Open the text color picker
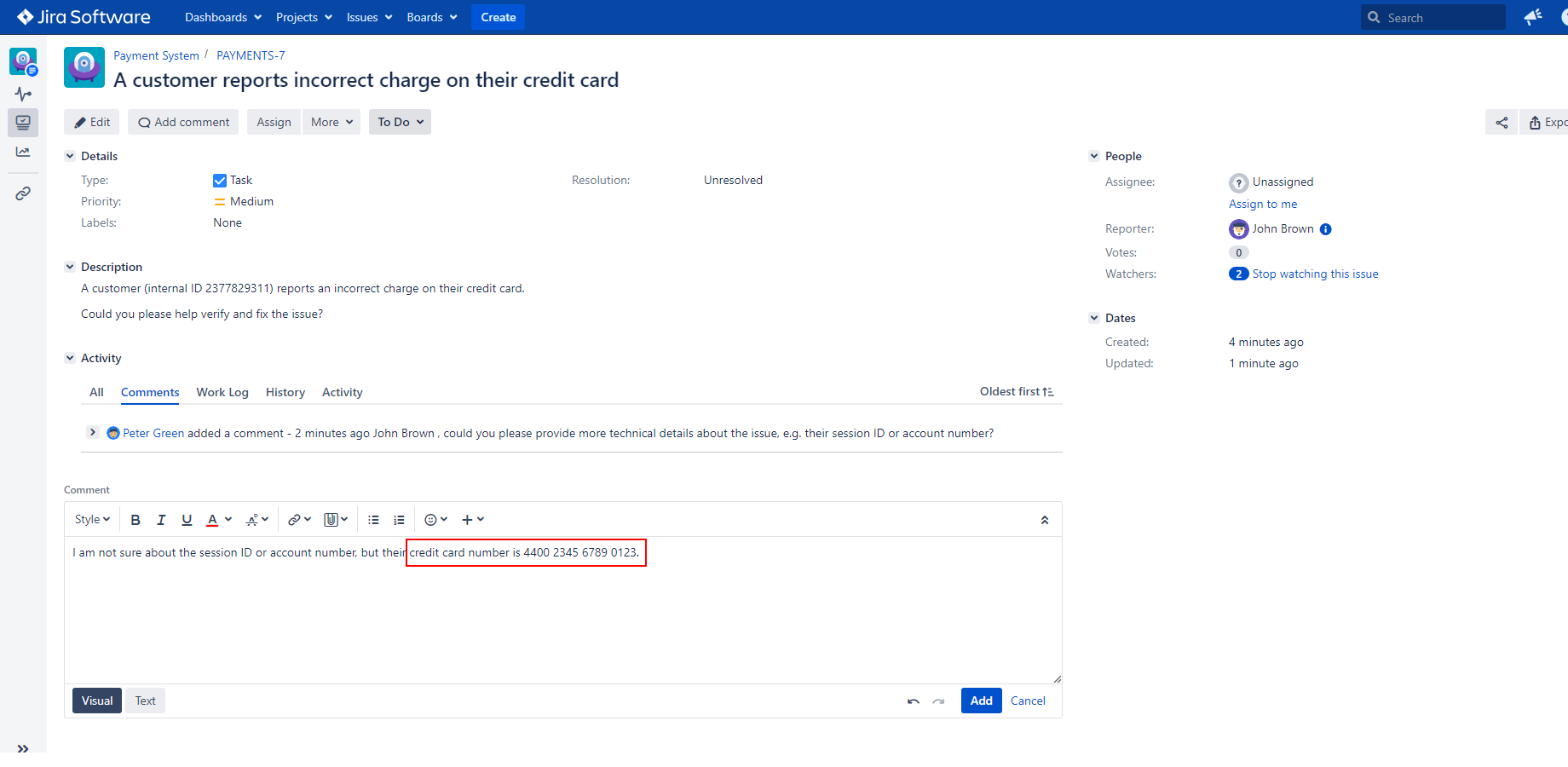 (x=219, y=520)
